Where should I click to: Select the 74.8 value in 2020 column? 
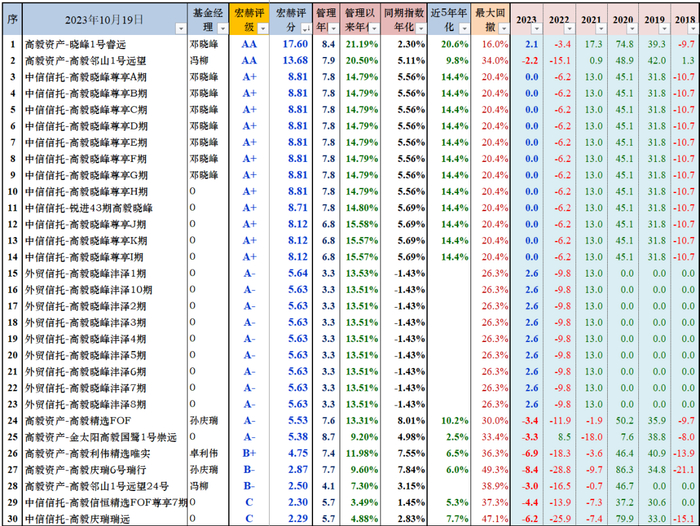pos(623,45)
